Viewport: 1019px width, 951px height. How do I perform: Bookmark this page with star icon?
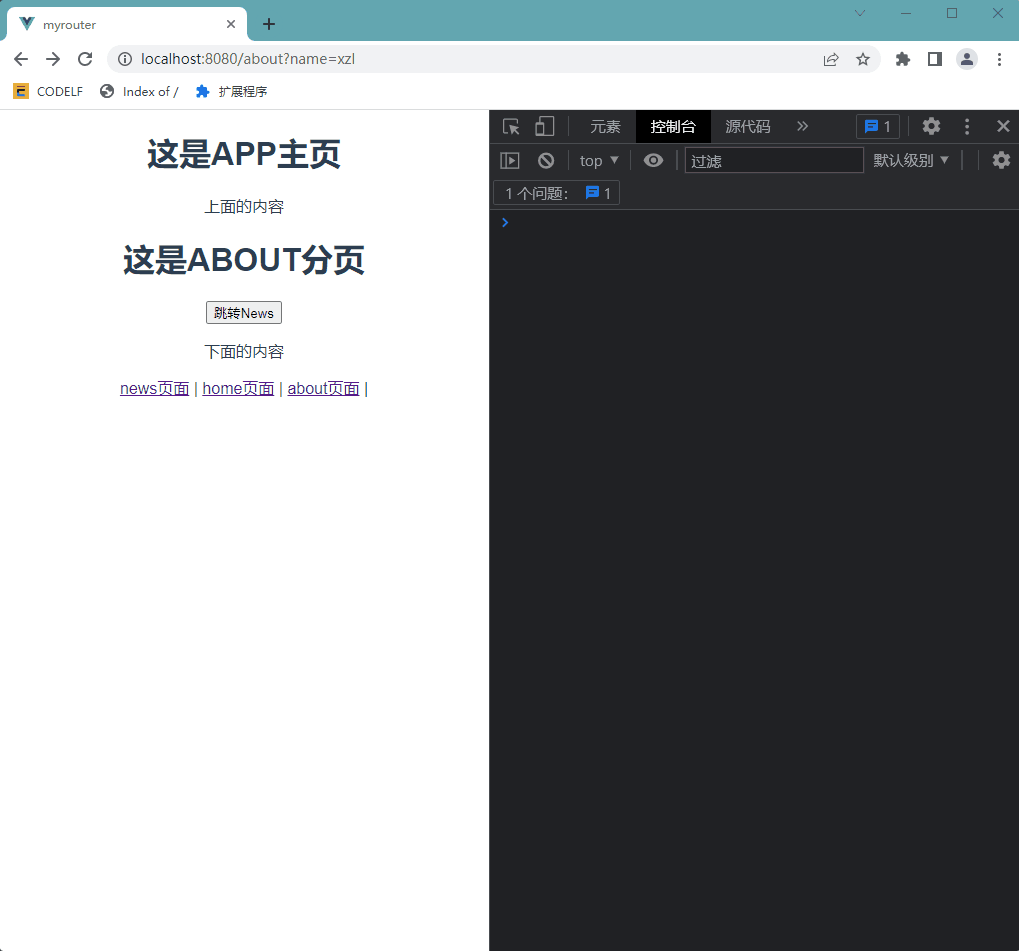(x=862, y=60)
